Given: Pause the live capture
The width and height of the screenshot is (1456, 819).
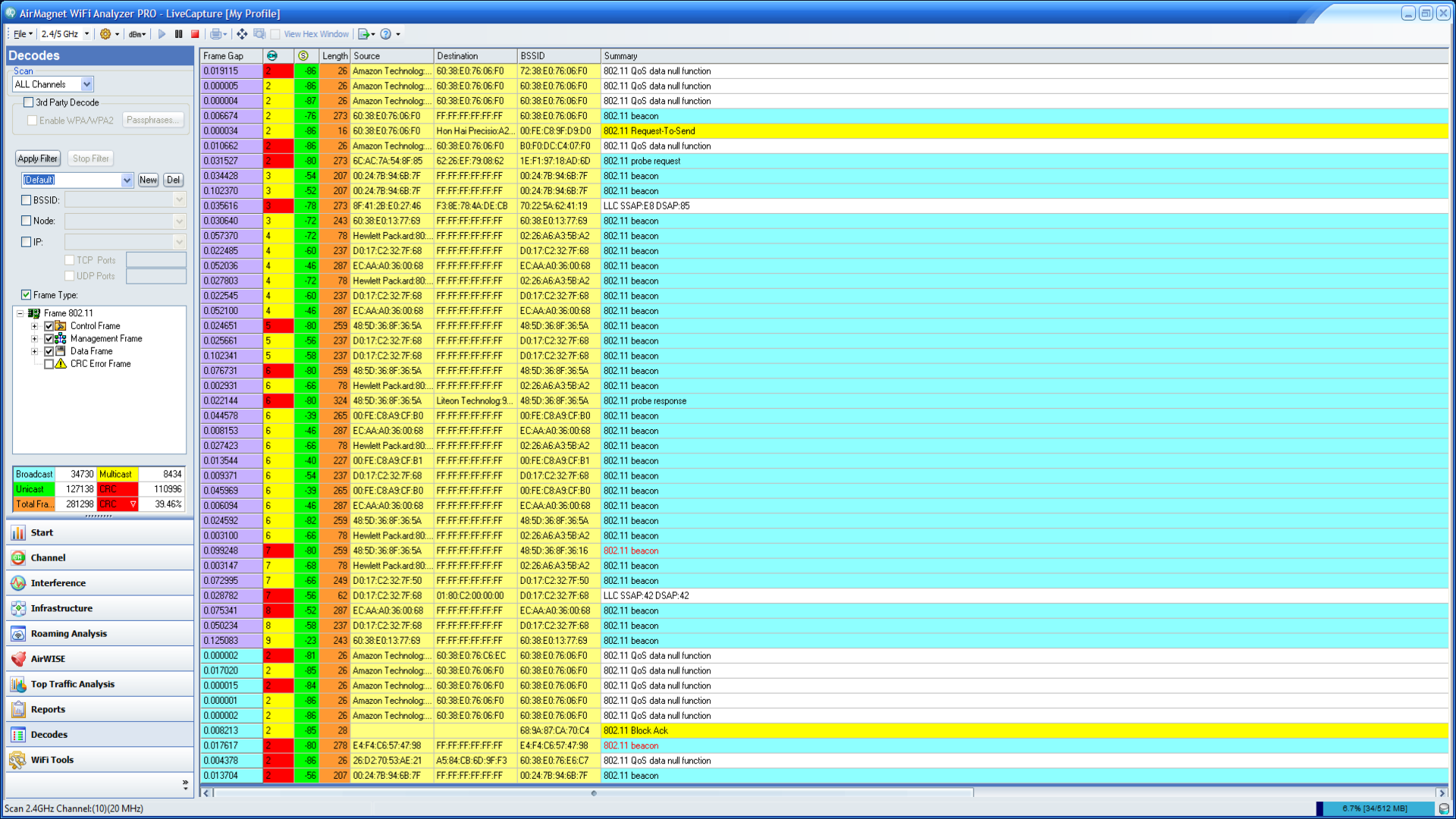Looking at the screenshot, I should pos(178,33).
